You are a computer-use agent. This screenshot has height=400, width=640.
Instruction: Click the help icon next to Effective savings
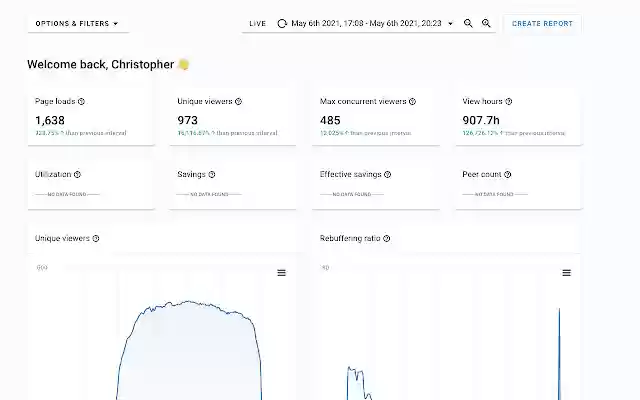click(x=387, y=174)
